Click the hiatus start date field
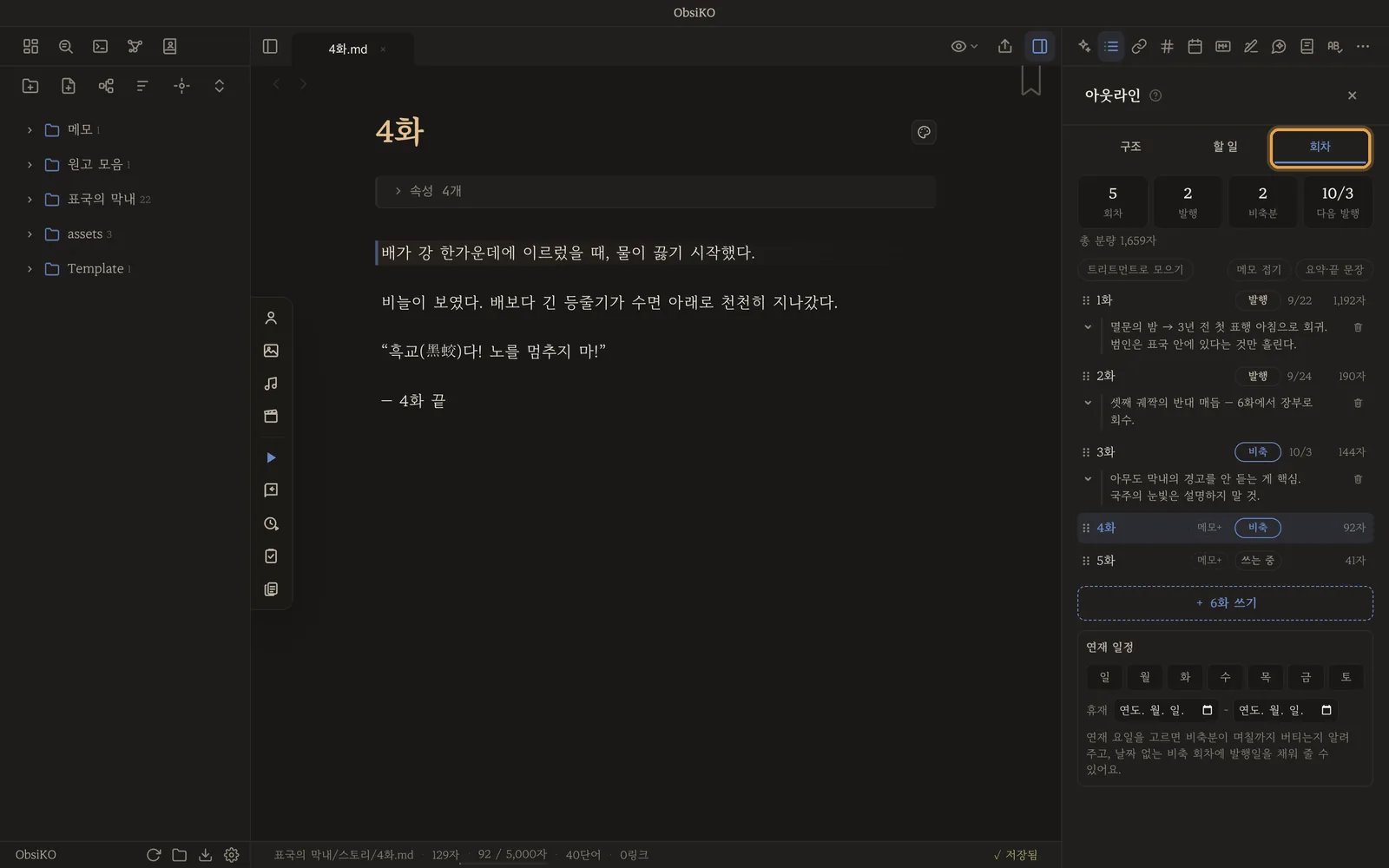Image resolution: width=1389 pixels, height=868 pixels. (x=1166, y=710)
